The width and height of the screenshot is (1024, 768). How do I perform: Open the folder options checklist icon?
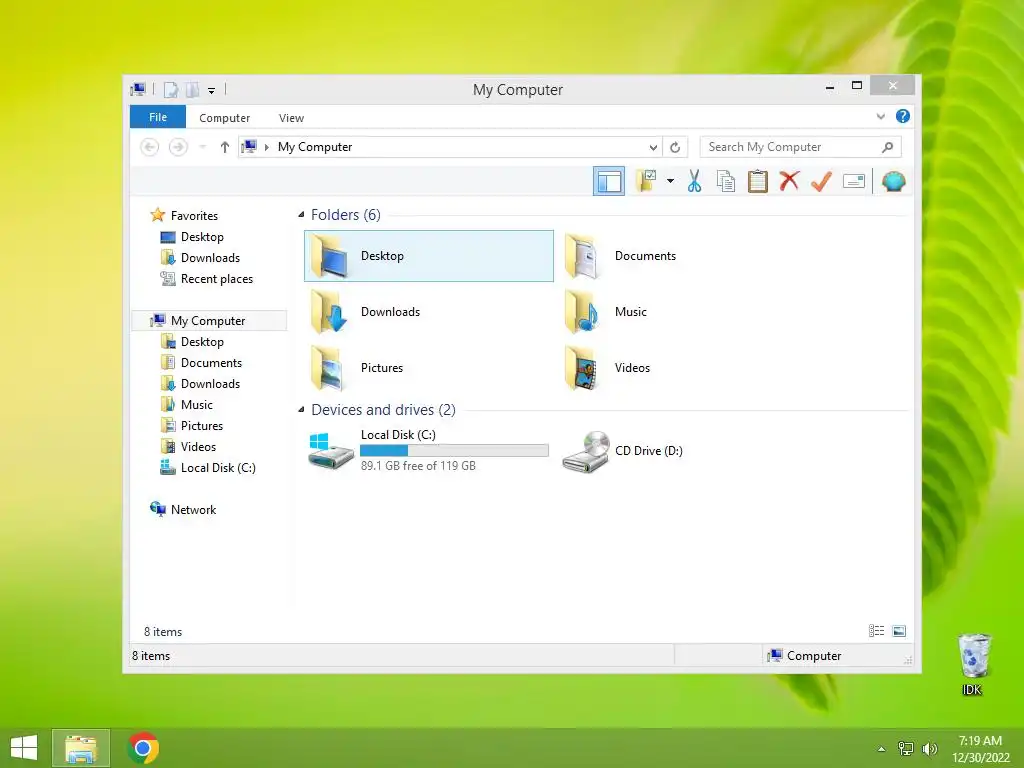click(x=646, y=181)
